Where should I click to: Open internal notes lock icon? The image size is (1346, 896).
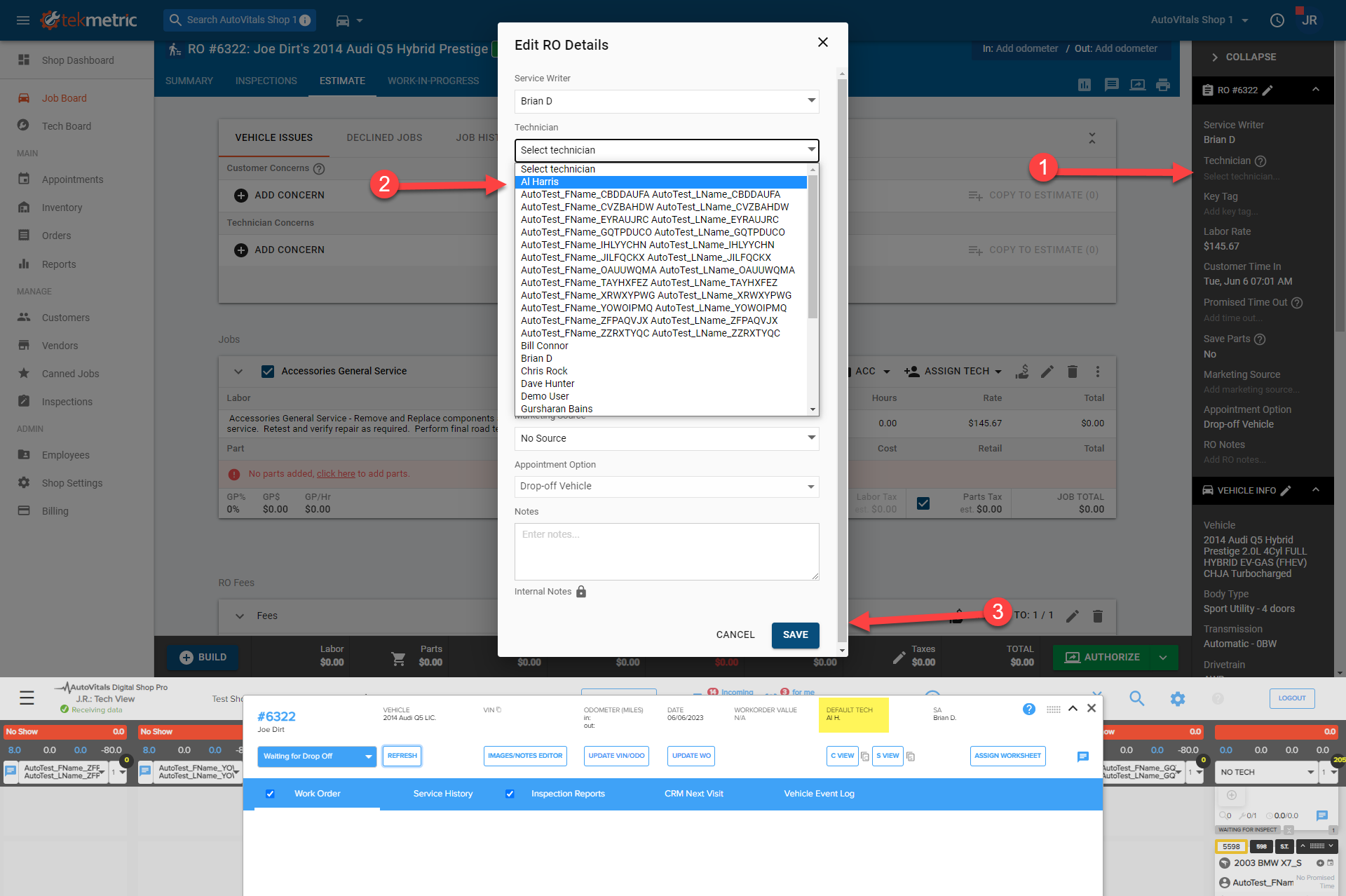click(581, 592)
